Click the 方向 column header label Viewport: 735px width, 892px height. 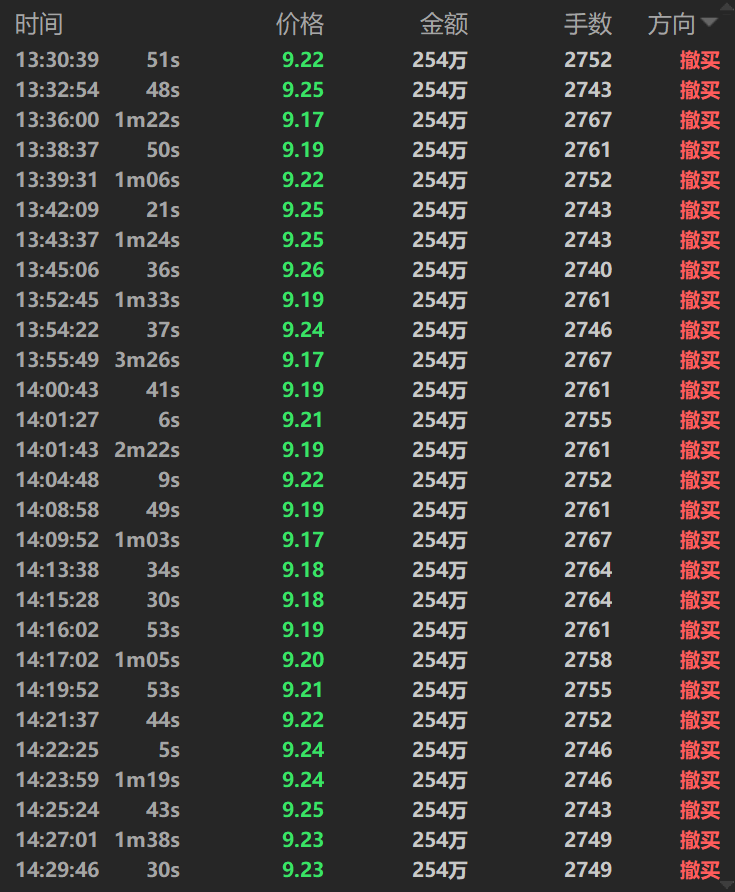(671, 24)
